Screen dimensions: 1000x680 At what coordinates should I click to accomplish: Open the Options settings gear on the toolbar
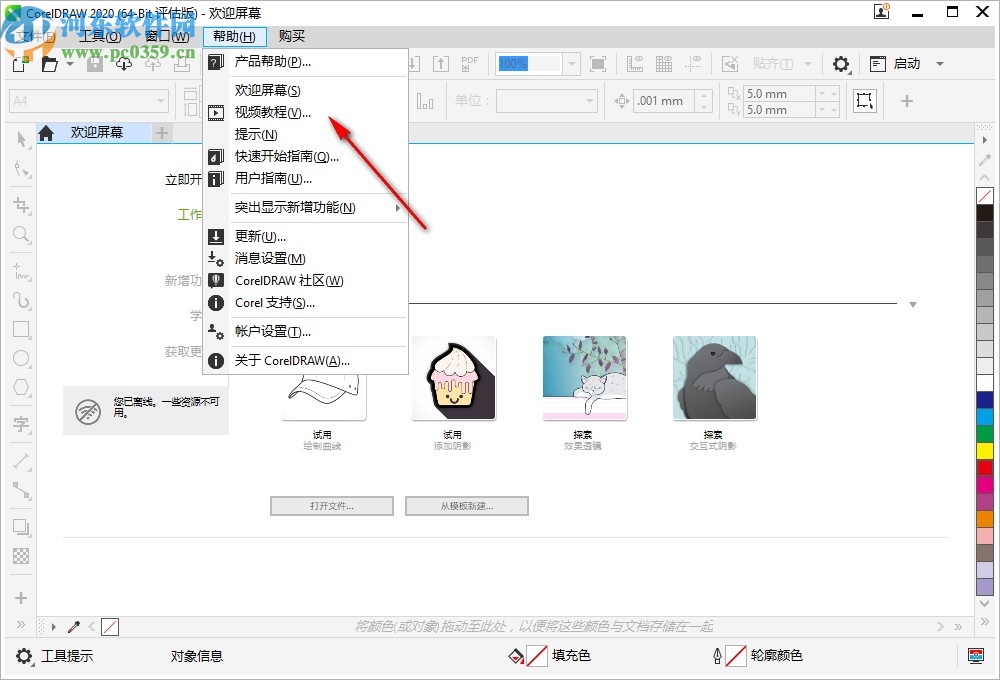[x=841, y=64]
